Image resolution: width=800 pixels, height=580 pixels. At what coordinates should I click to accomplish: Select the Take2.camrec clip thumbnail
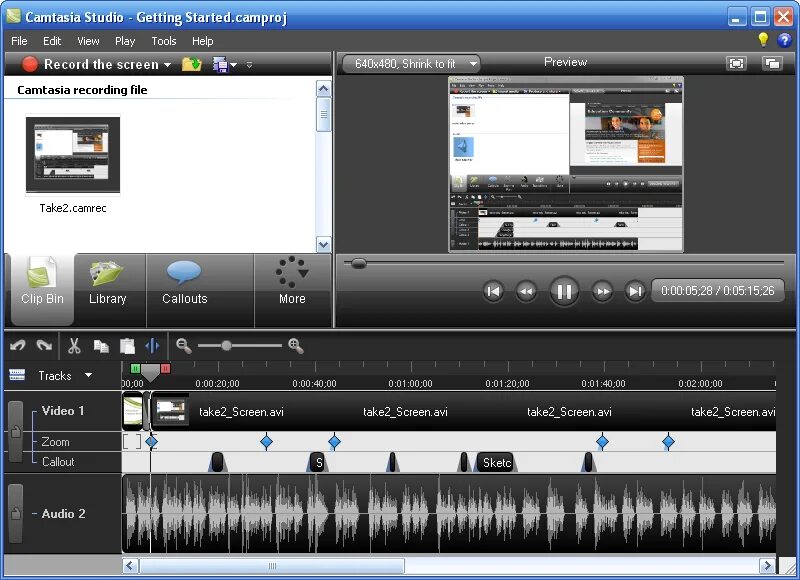pos(73,155)
